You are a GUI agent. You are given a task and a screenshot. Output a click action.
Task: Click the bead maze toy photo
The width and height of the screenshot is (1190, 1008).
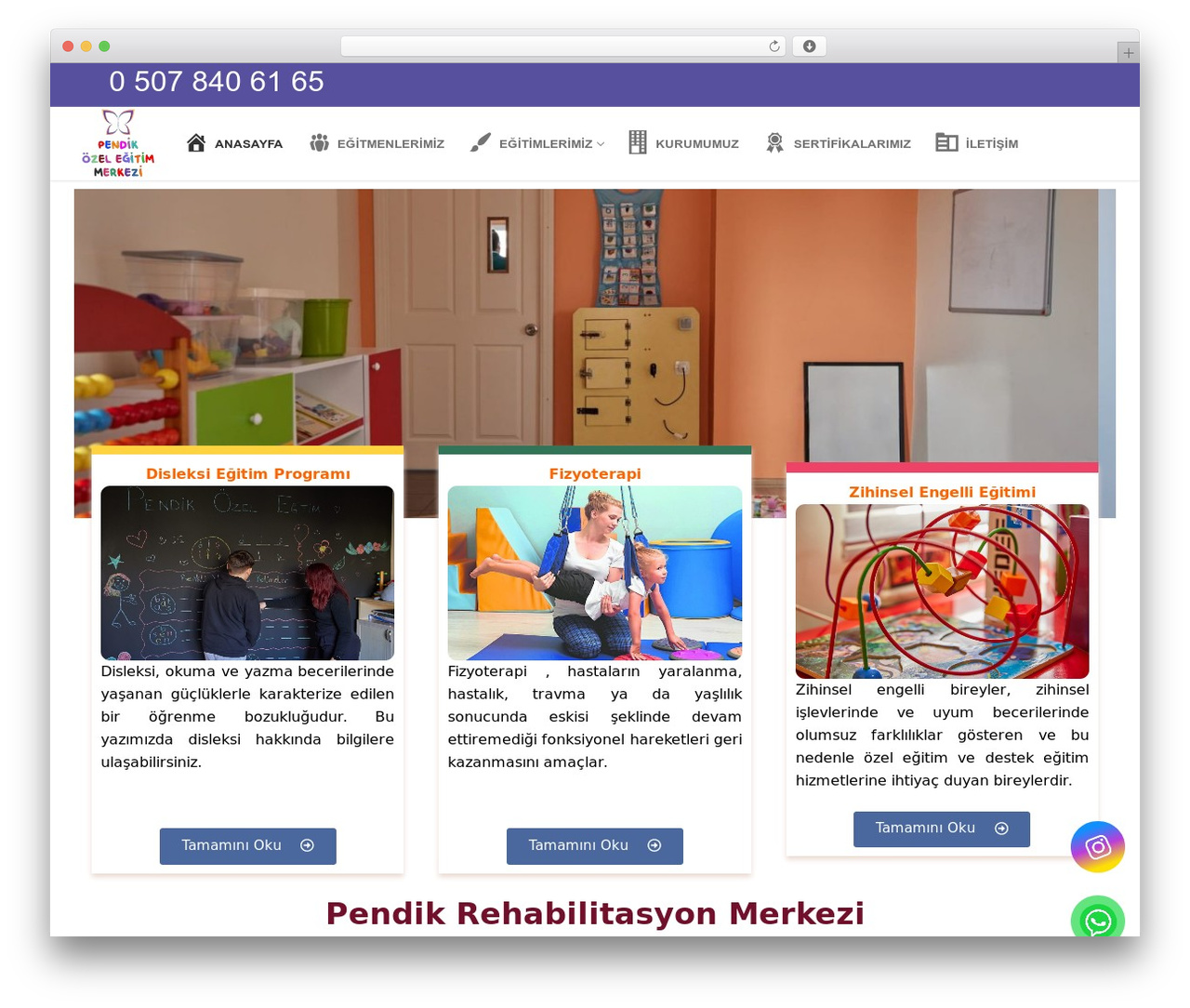click(942, 591)
